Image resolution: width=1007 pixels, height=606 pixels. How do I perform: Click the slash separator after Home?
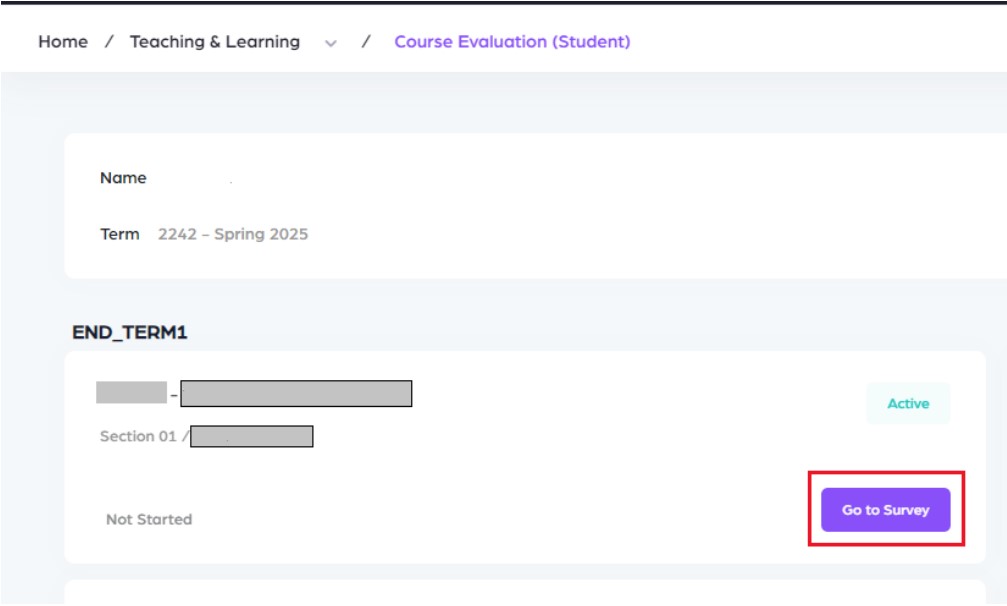[x=109, y=42]
